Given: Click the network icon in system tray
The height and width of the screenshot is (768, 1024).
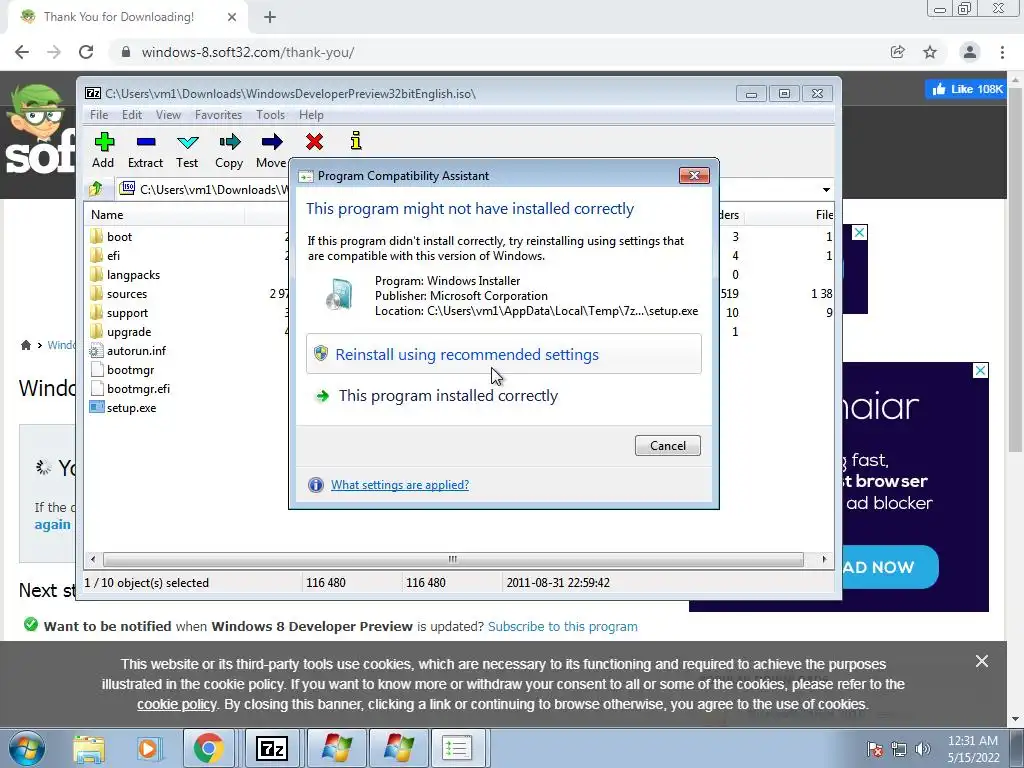Looking at the screenshot, I should pyautogui.click(x=899, y=749).
